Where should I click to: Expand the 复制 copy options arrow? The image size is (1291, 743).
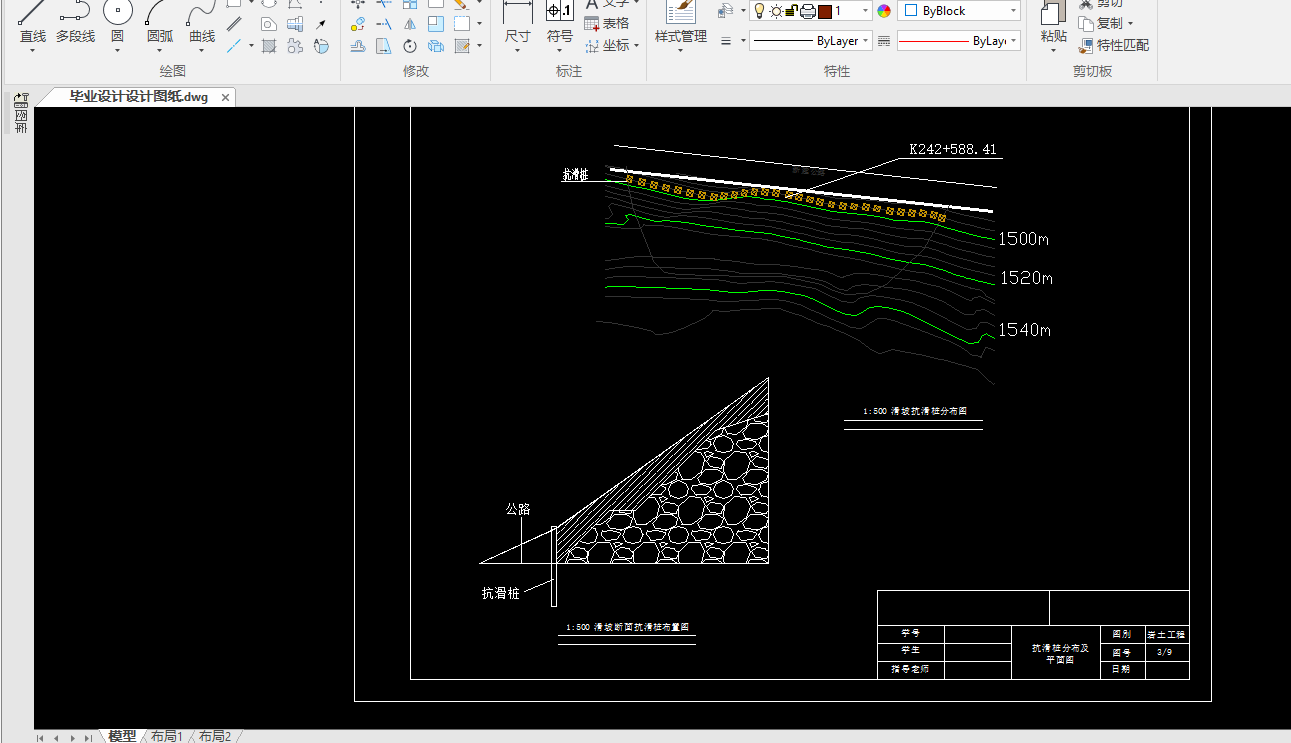click(1130, 23)
